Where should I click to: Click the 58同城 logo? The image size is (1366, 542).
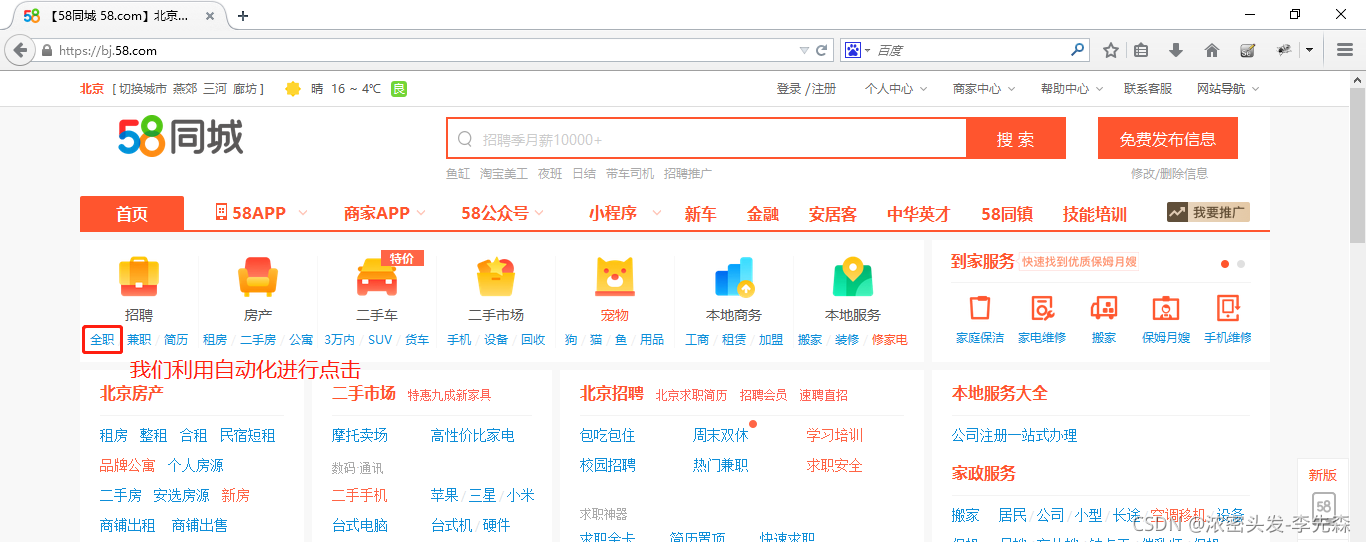[181, 137]
